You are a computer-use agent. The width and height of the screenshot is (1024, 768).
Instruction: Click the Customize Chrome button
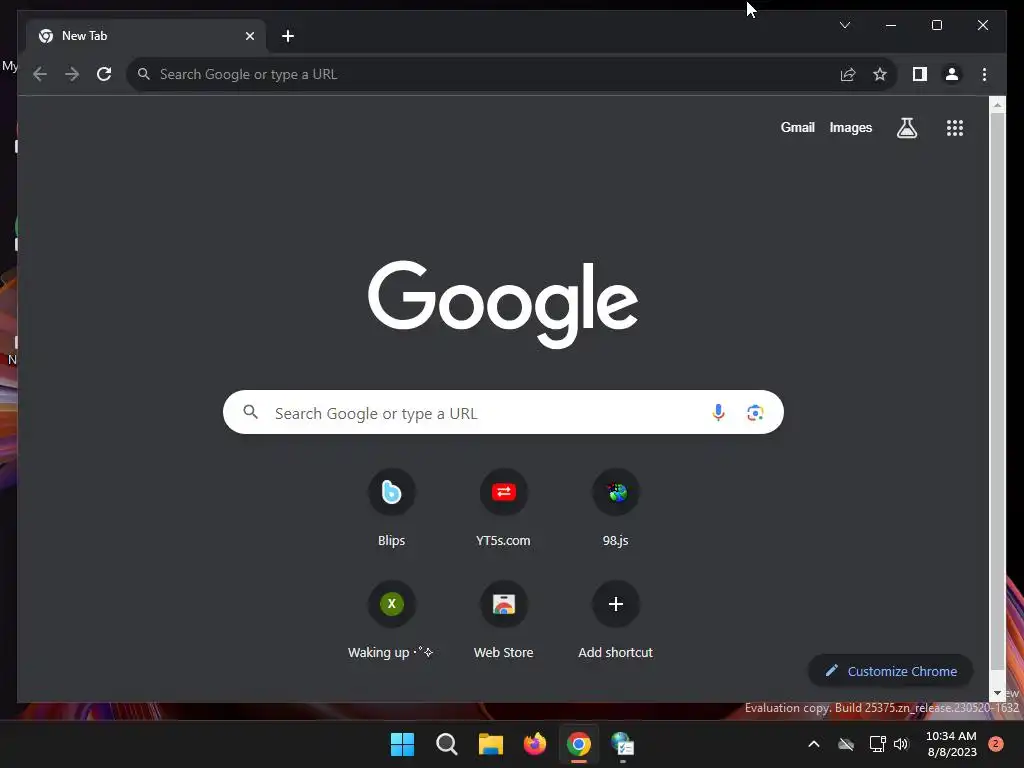tap(891, 671)
